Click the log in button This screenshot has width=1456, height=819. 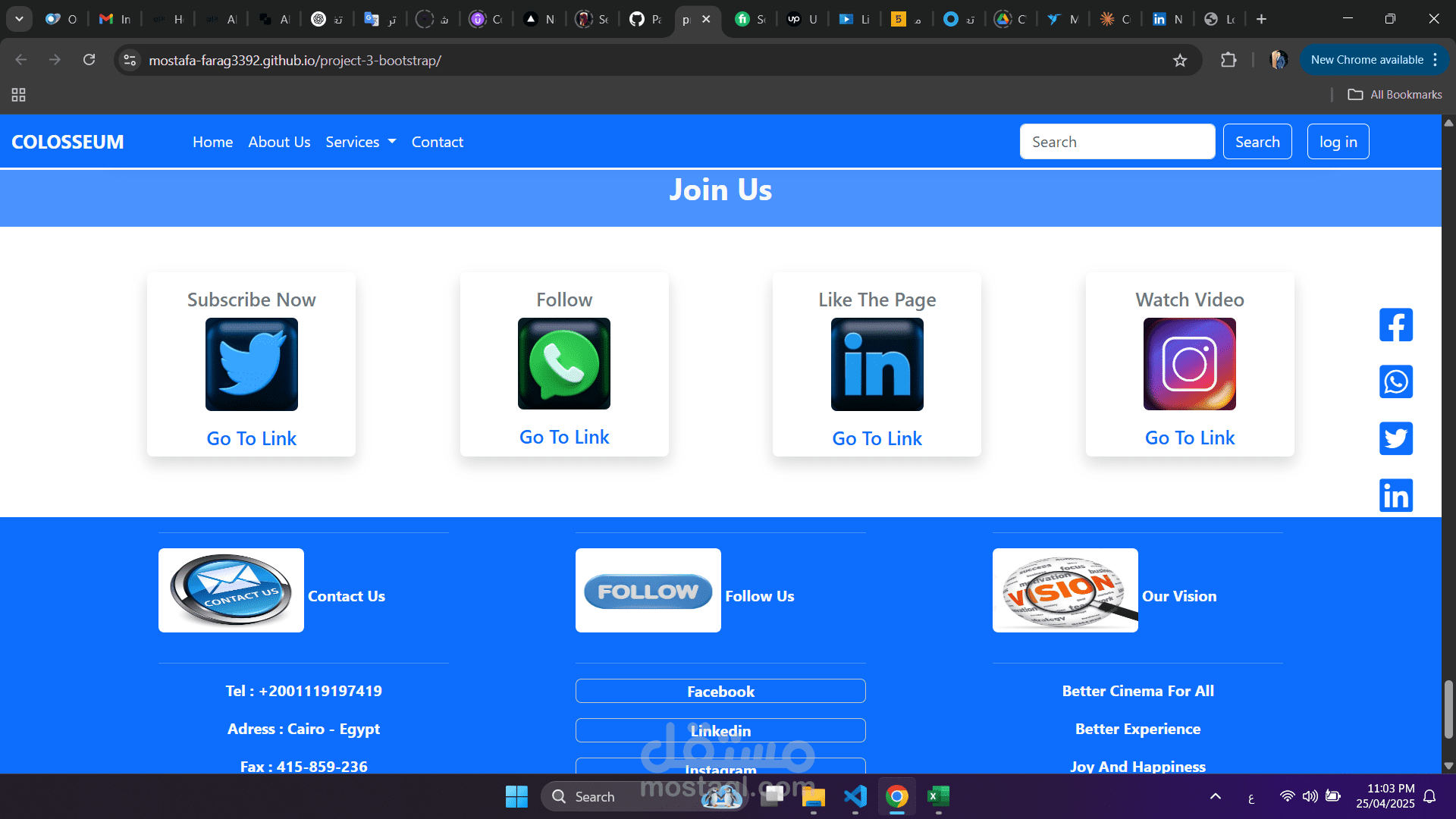click(1338, 142)
